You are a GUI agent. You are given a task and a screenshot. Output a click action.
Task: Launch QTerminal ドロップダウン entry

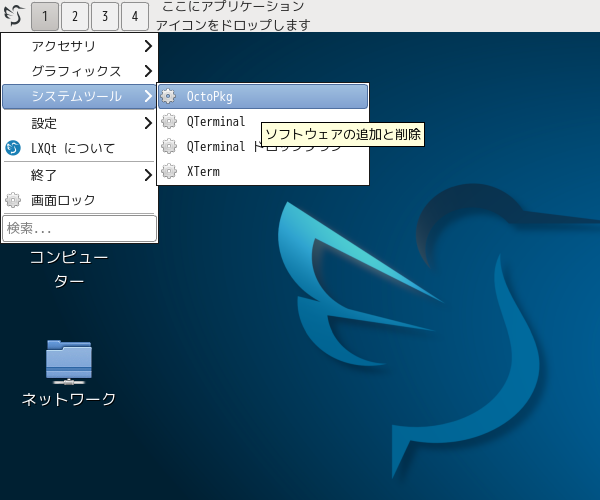tap(263, 147)
